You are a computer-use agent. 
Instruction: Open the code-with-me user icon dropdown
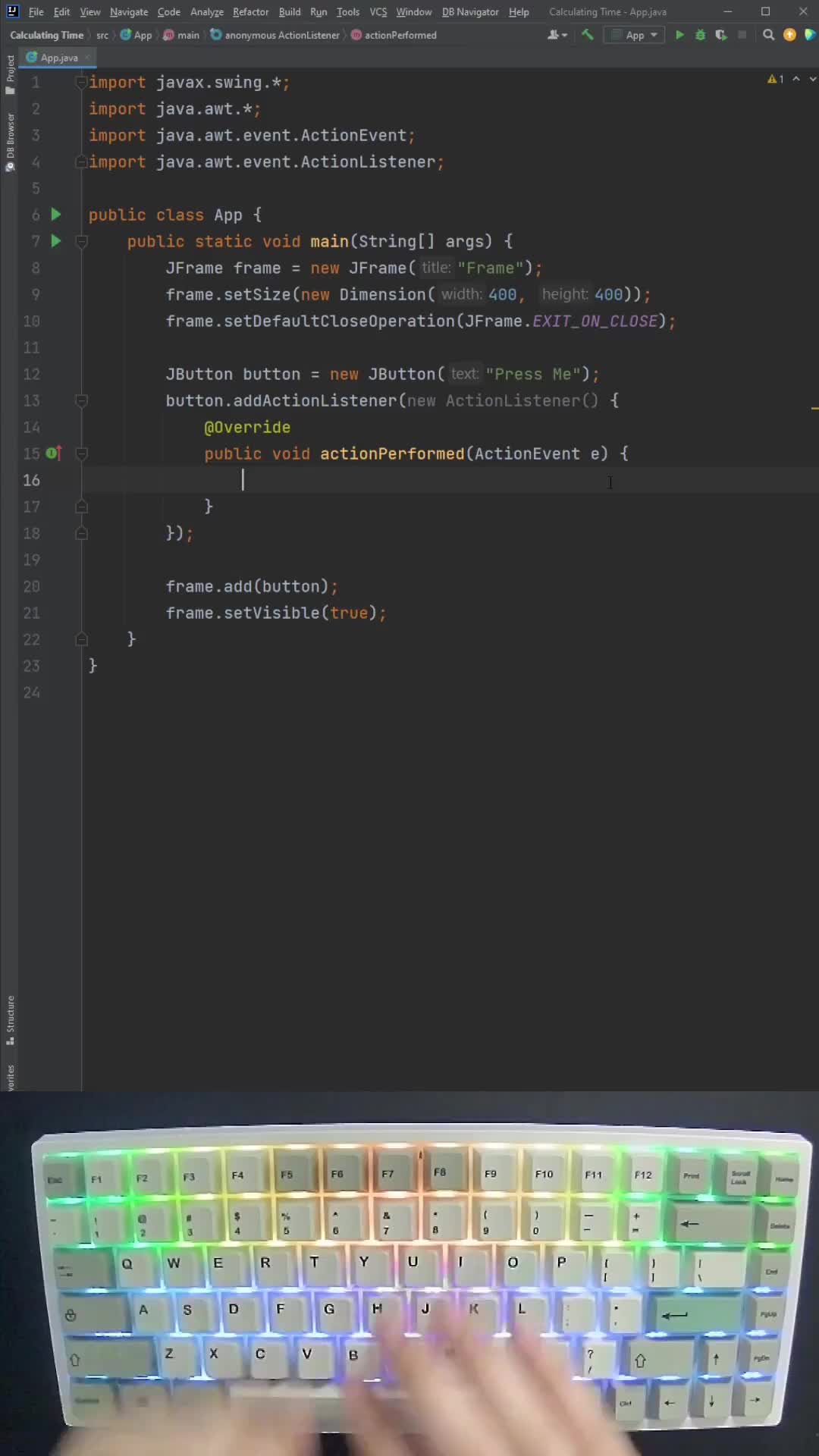(557, 35)
